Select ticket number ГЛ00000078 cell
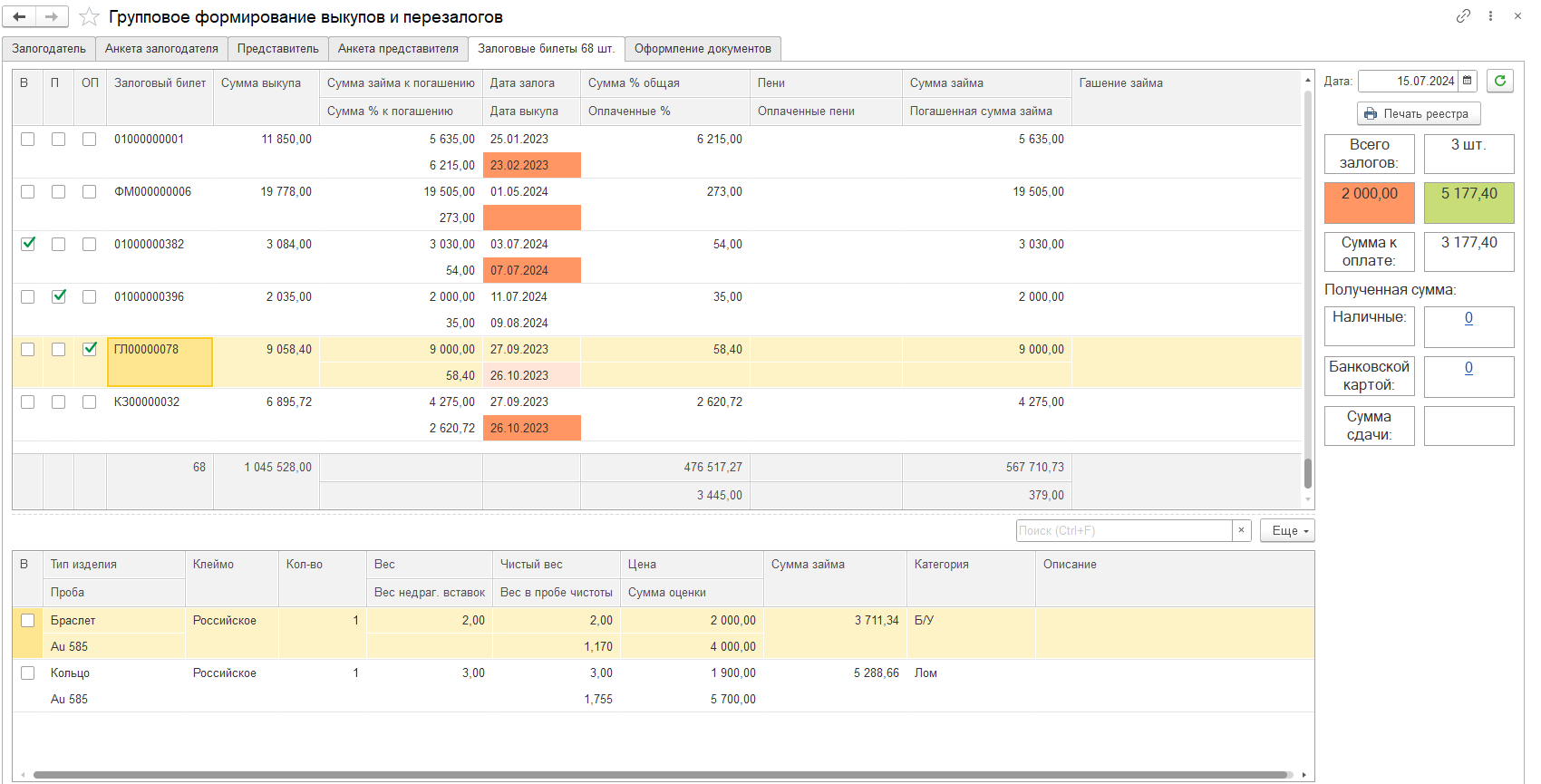This screenshot has width=1541, height=784. click(x=160, y=362)
